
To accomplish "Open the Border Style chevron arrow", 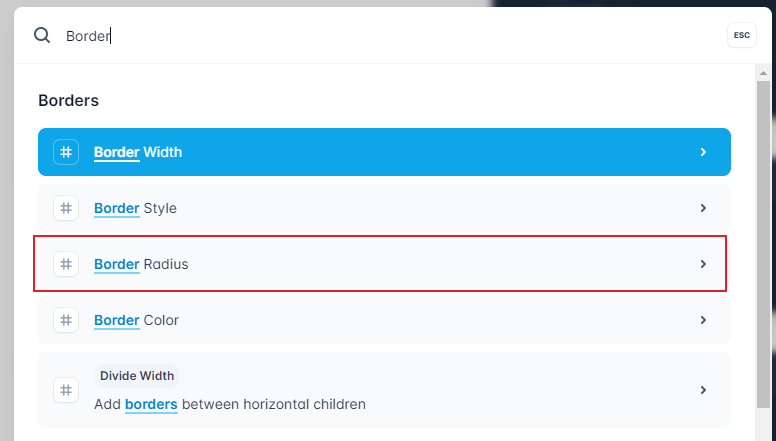I will pos(703,208).
